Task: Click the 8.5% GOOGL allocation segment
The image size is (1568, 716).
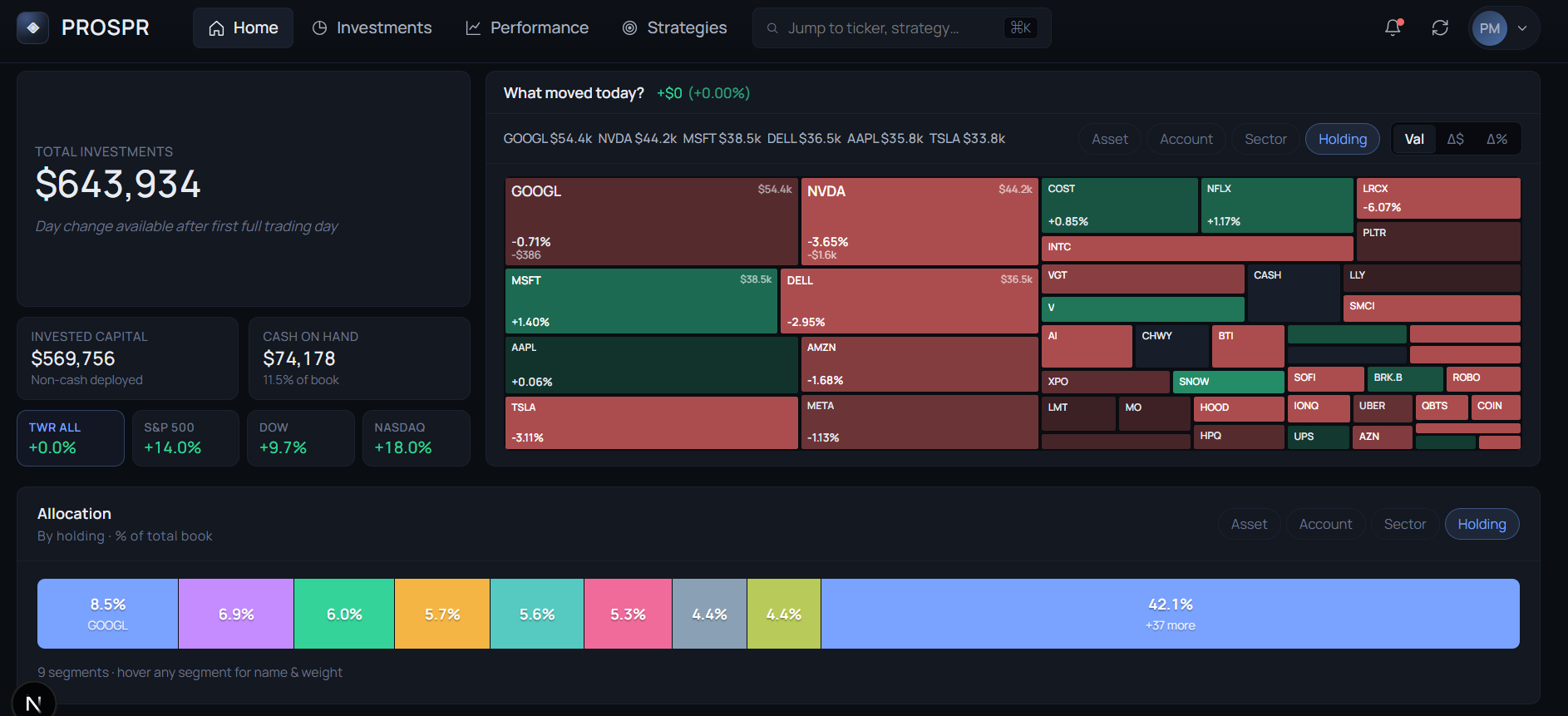Action: coord(108,614)
